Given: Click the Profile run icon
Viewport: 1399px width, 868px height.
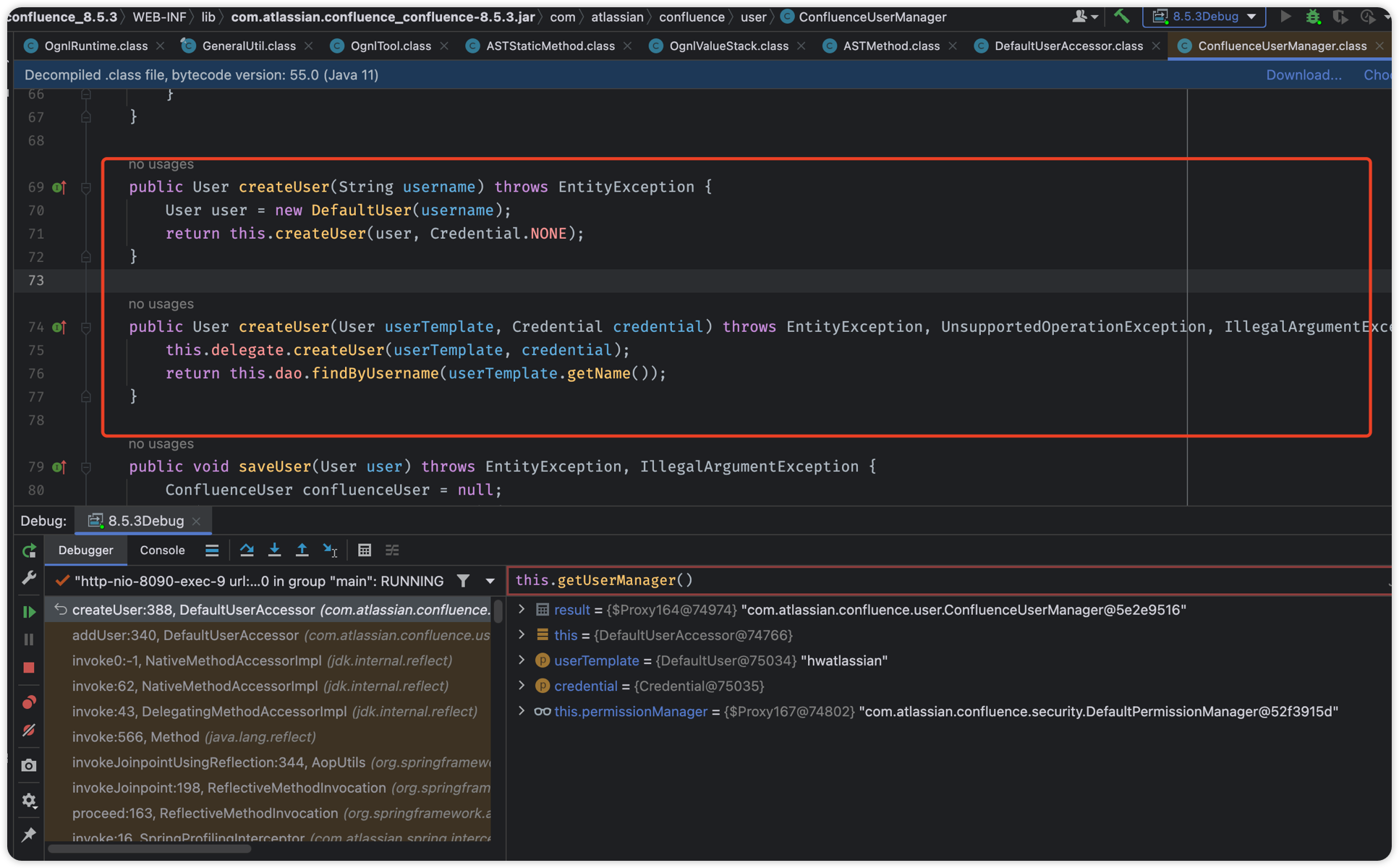Looking at the screenshot, I should pos(1367,16).
